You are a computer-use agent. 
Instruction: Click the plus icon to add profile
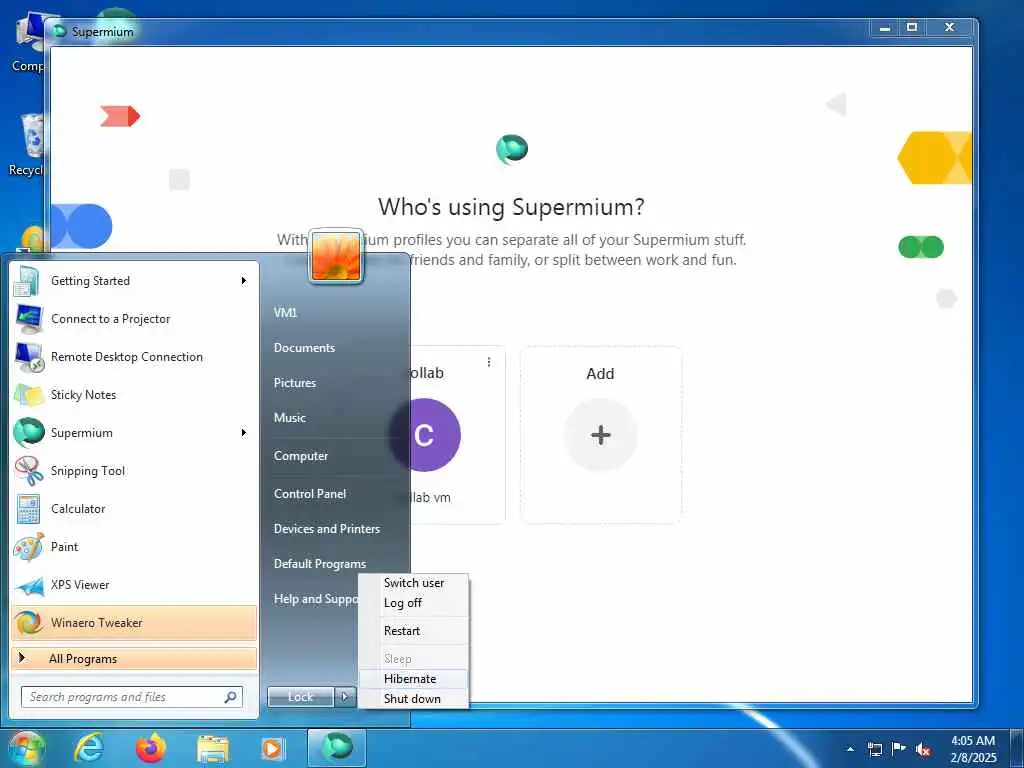click(x=600, y=435)
